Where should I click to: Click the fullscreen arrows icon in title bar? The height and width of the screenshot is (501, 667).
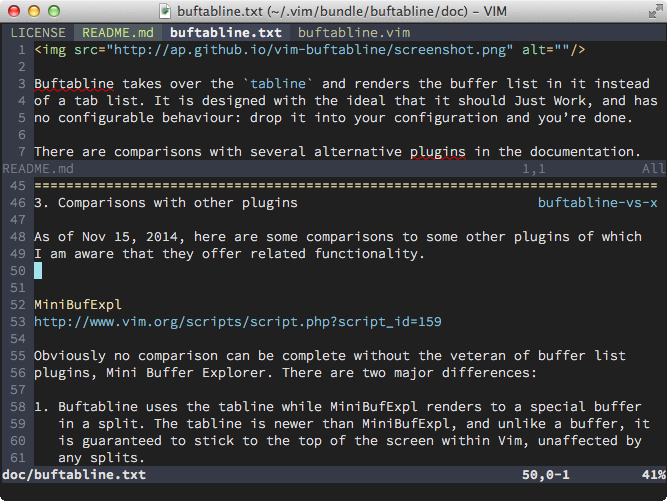click(655, 11)
